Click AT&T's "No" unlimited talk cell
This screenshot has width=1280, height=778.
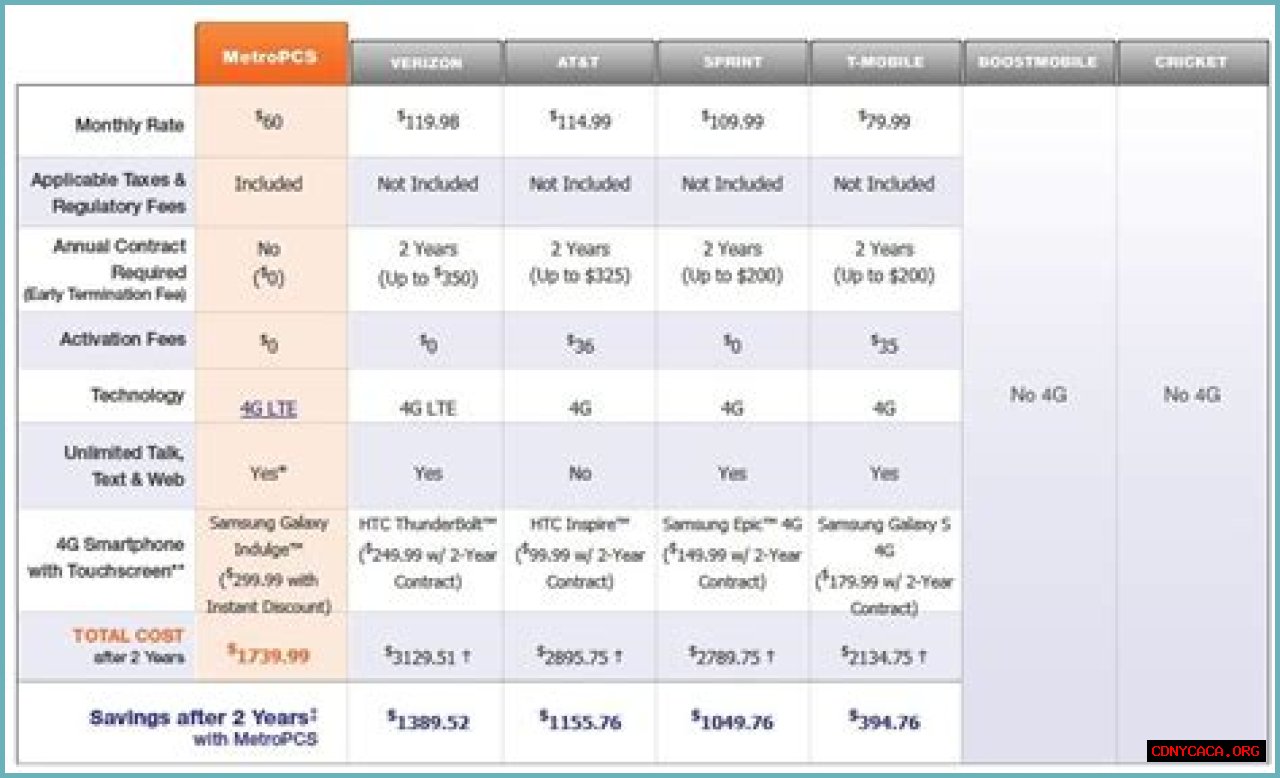[x=580, y=473]
